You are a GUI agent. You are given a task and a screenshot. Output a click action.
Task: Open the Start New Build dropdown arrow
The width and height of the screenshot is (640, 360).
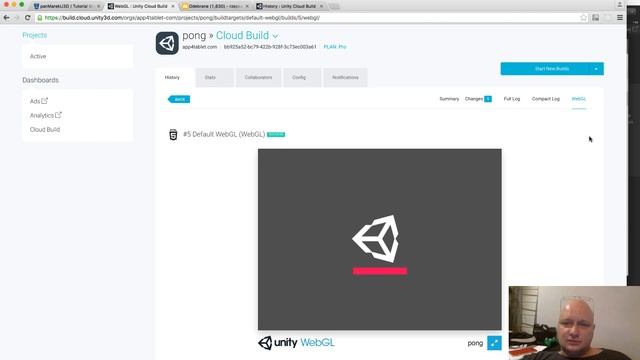[x=596, y=69]
